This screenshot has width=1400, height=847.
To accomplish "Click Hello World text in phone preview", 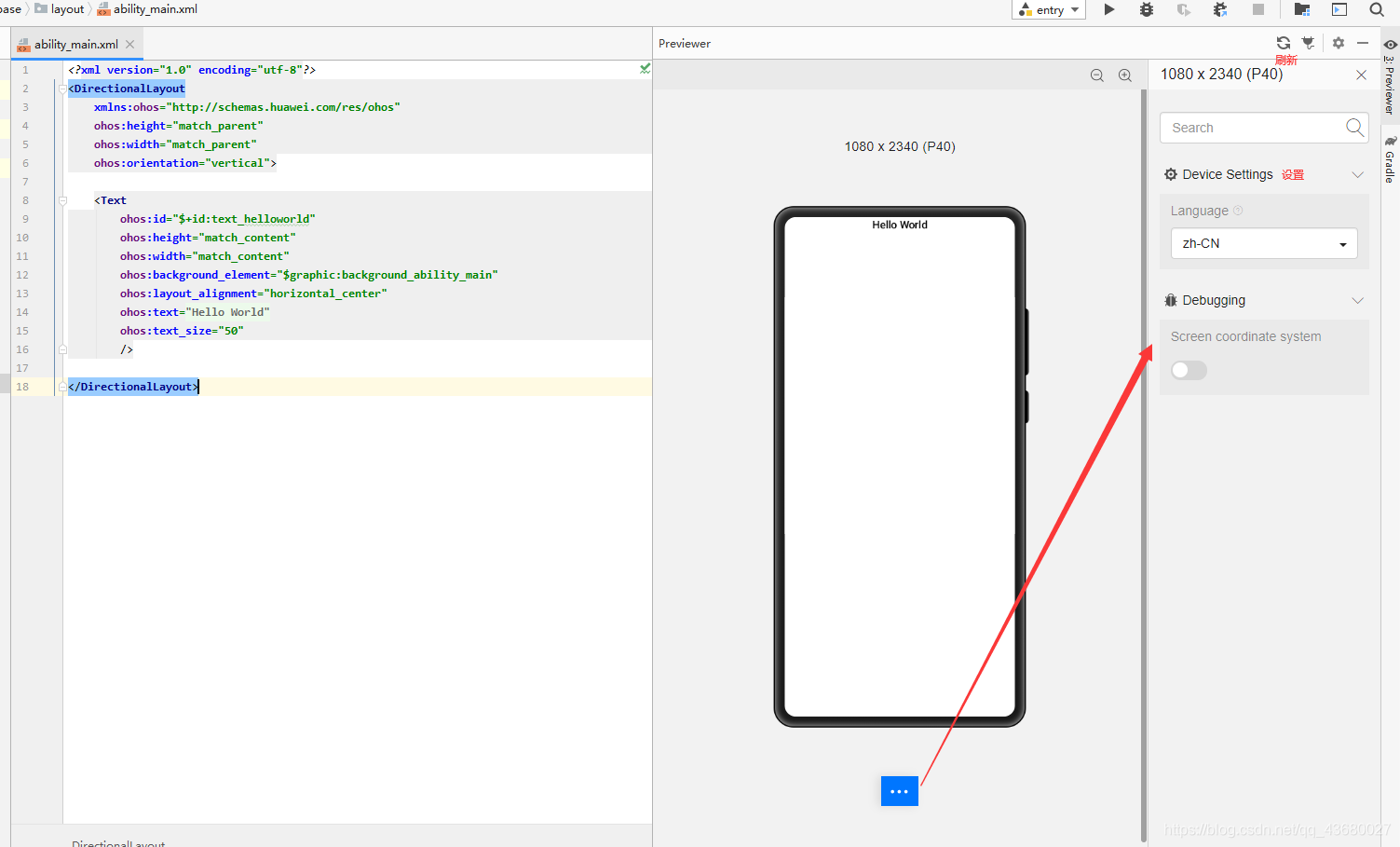I will click(900, 225).
